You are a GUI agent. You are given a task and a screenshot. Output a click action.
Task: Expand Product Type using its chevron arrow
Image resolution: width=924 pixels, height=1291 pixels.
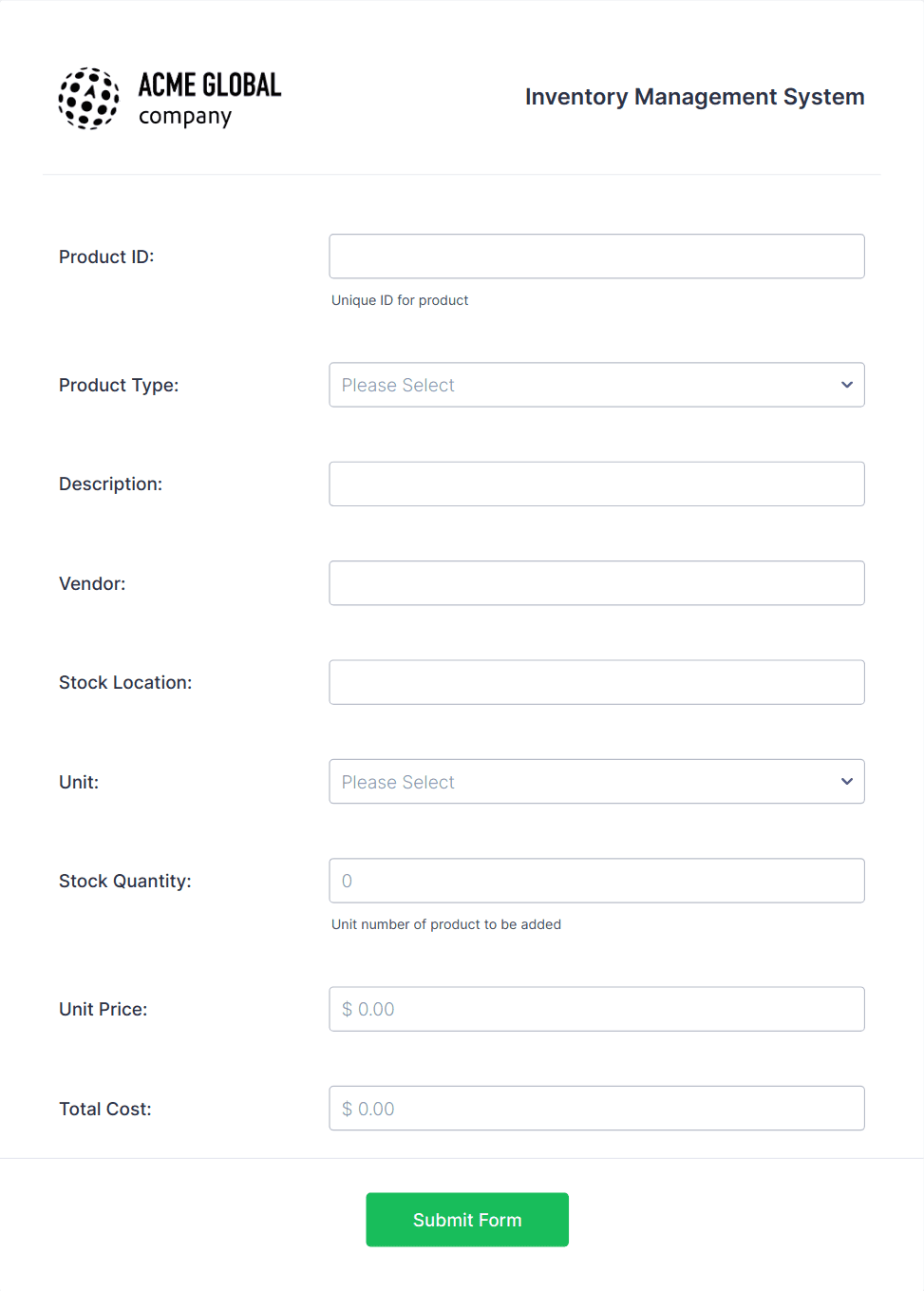(x=845, y=385)
